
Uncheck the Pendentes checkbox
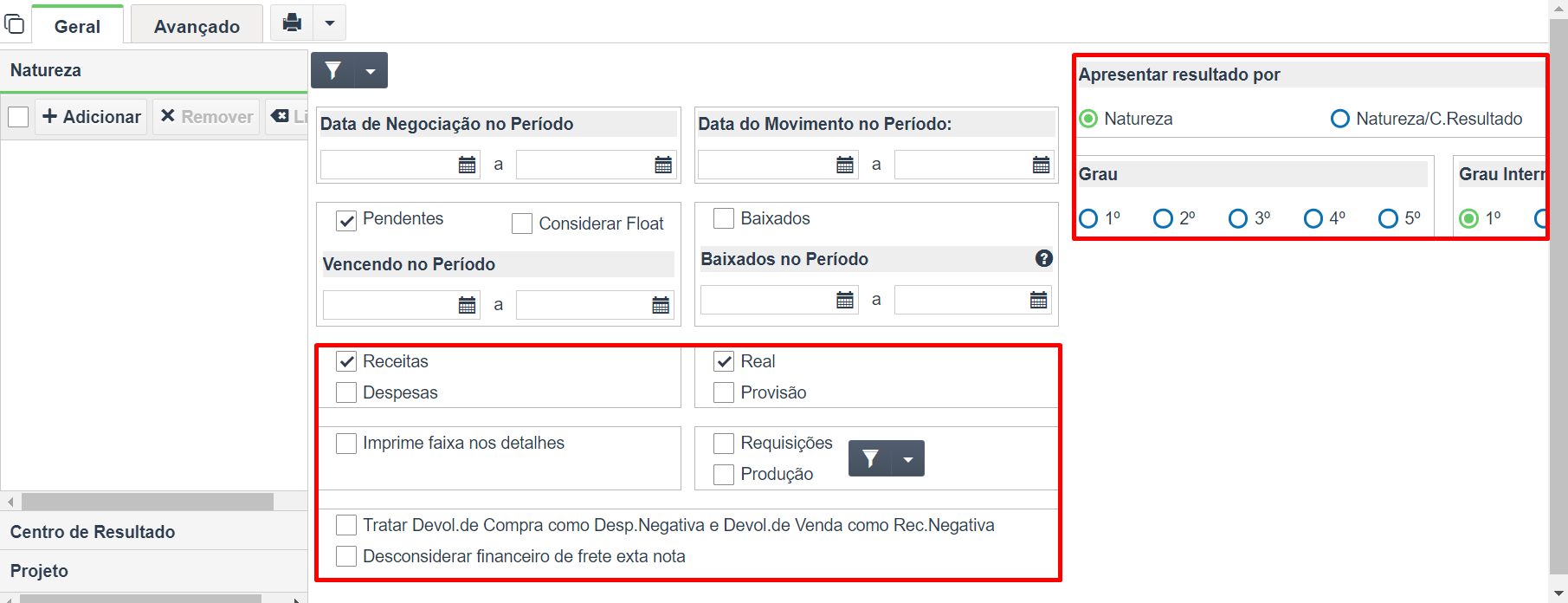[346, 221]
